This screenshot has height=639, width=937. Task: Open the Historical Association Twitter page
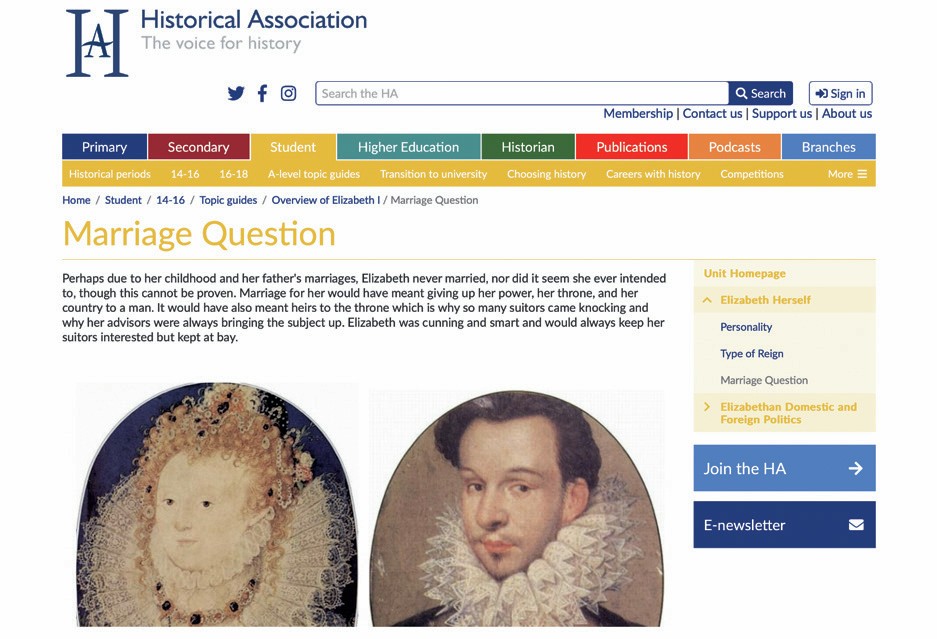coord(236,93)
